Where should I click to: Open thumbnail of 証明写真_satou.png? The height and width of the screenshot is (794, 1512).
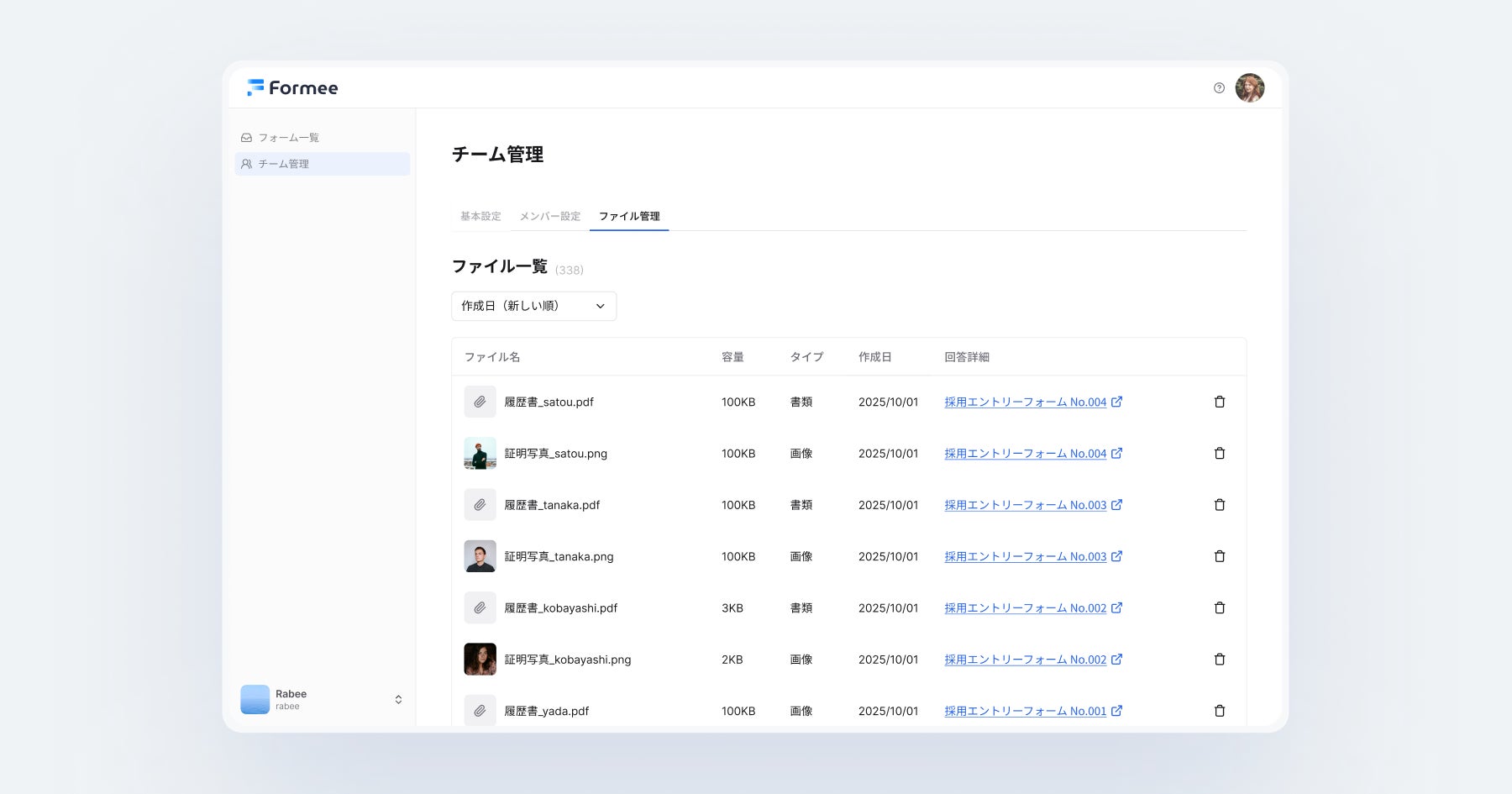pos(480,453)
